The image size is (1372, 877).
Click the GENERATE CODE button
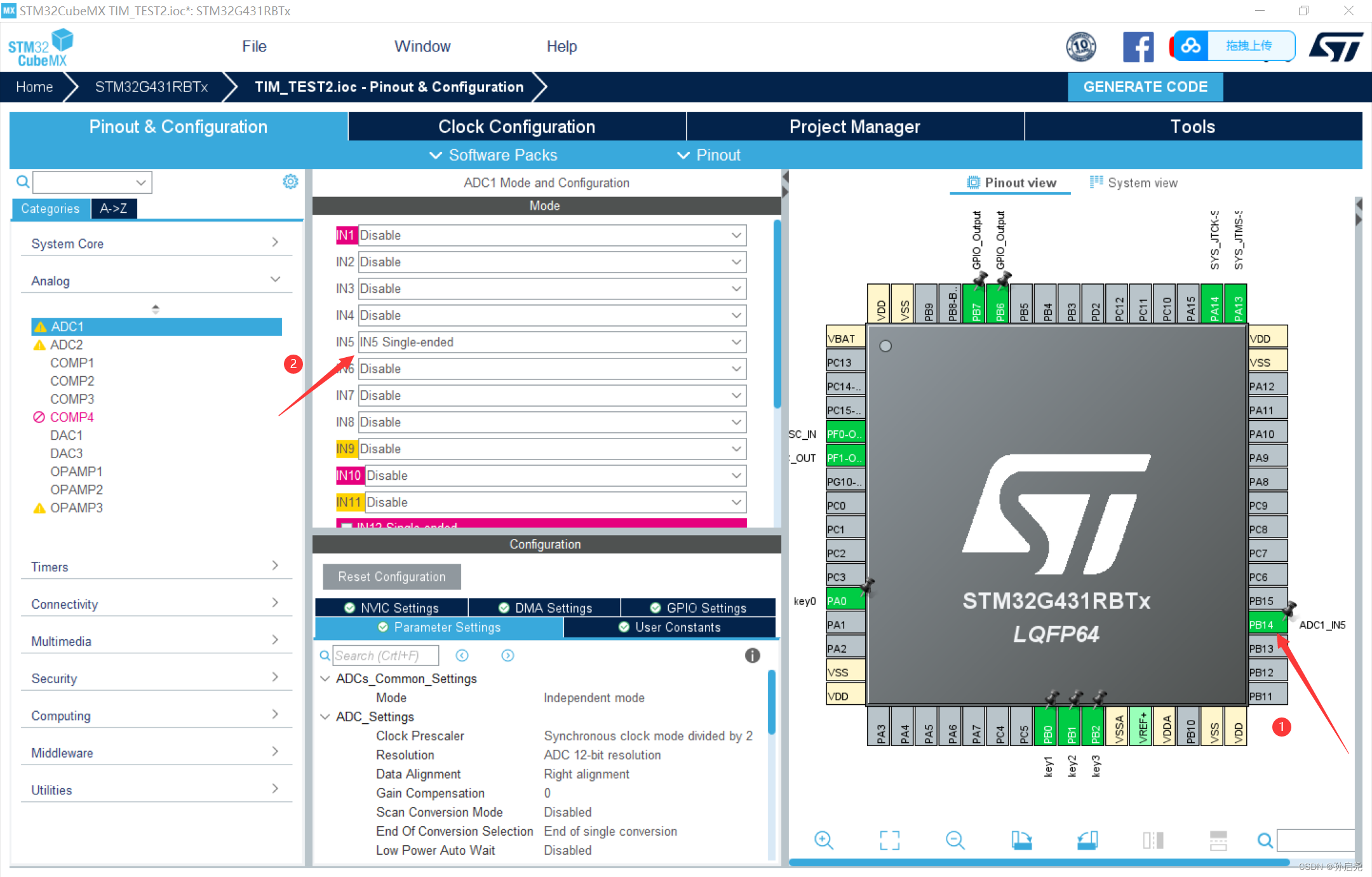[x=1145, y=87]
